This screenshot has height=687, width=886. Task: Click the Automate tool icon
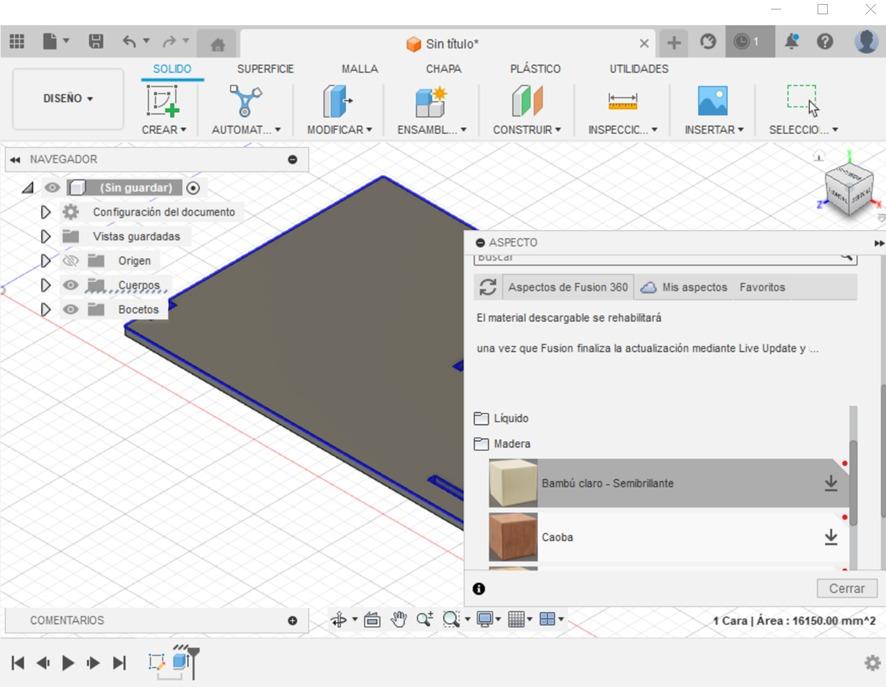tap(245, 101)
